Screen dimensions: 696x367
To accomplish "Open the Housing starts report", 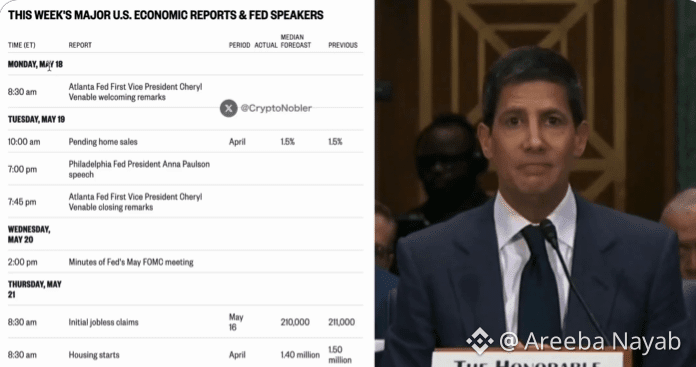I will [94, 355].
